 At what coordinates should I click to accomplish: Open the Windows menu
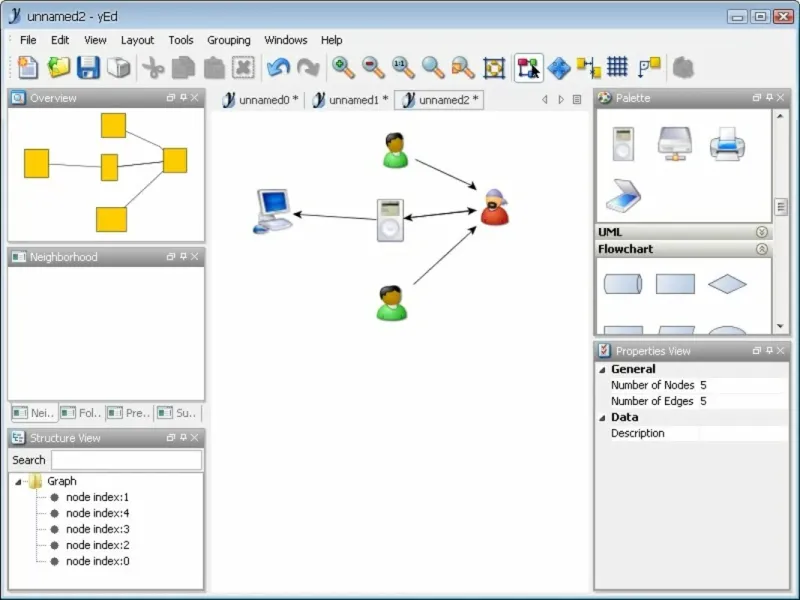(286, 40)
